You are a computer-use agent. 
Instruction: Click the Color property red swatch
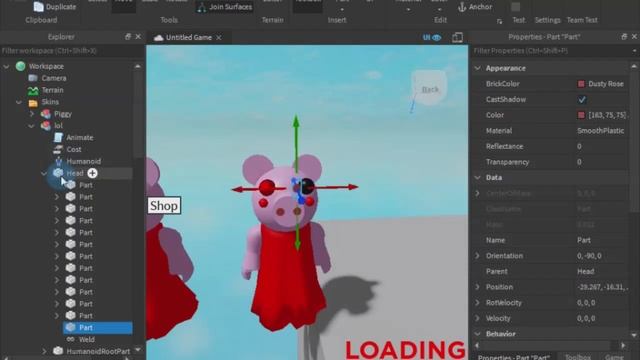click(581, 116)
